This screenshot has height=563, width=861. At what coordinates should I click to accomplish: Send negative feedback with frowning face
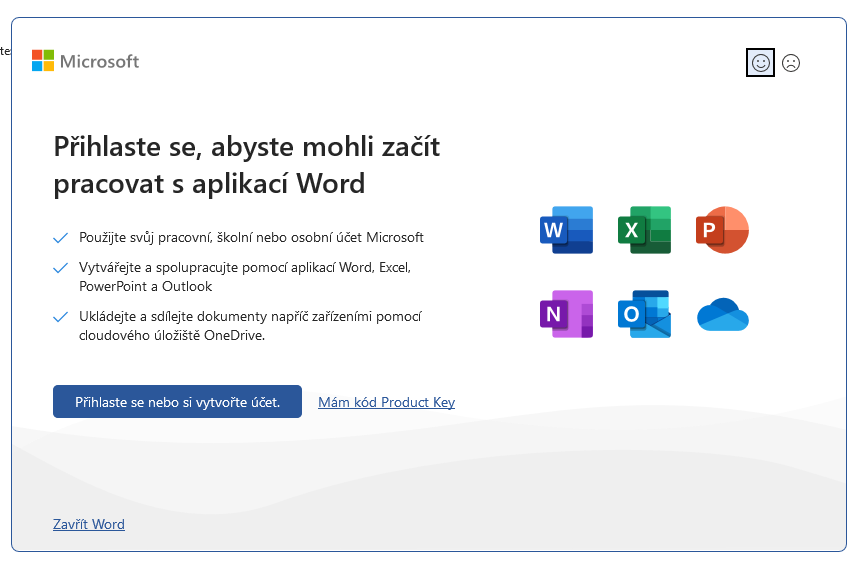[x=791, y=63]
